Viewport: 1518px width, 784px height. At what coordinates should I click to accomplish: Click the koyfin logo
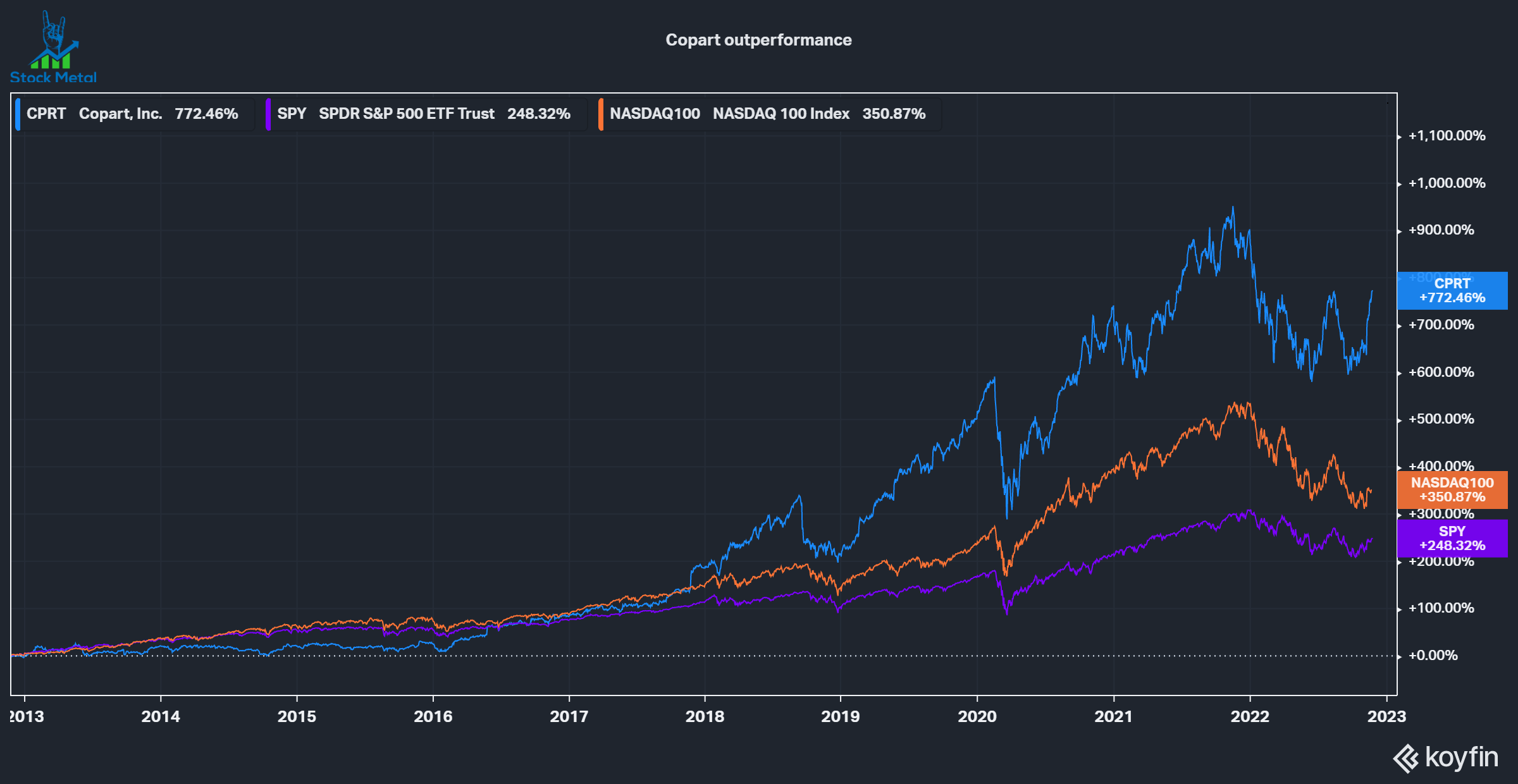(x=1446, y=757)
